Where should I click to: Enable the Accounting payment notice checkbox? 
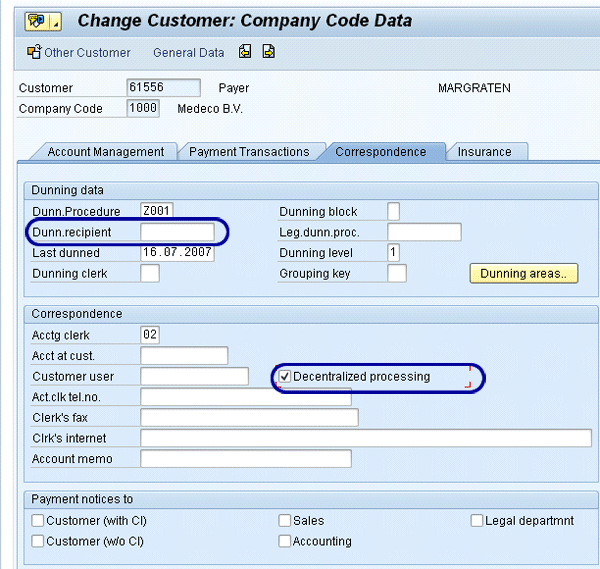(x=285, y=542)
